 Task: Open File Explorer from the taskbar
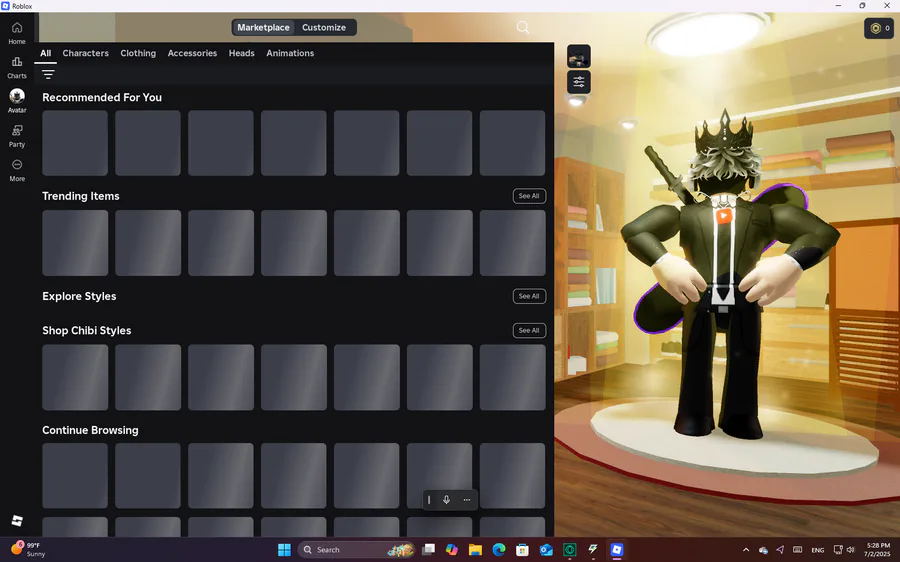[x=475, y=550]
